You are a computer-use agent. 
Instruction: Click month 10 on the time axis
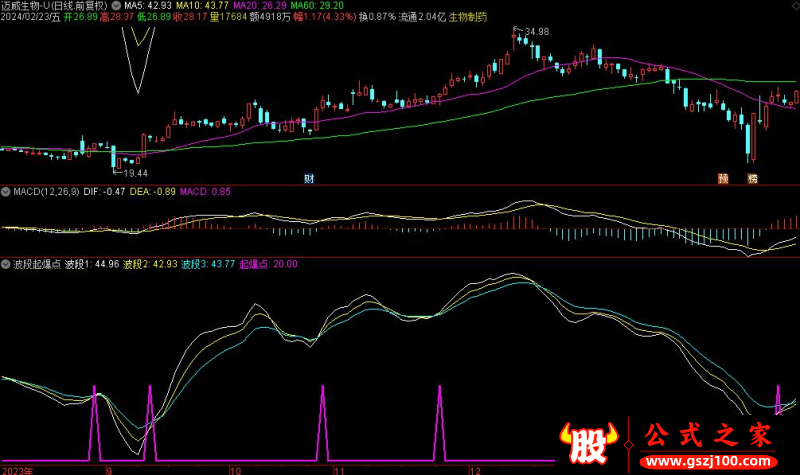pyautogui.click(x=235, y=470)
